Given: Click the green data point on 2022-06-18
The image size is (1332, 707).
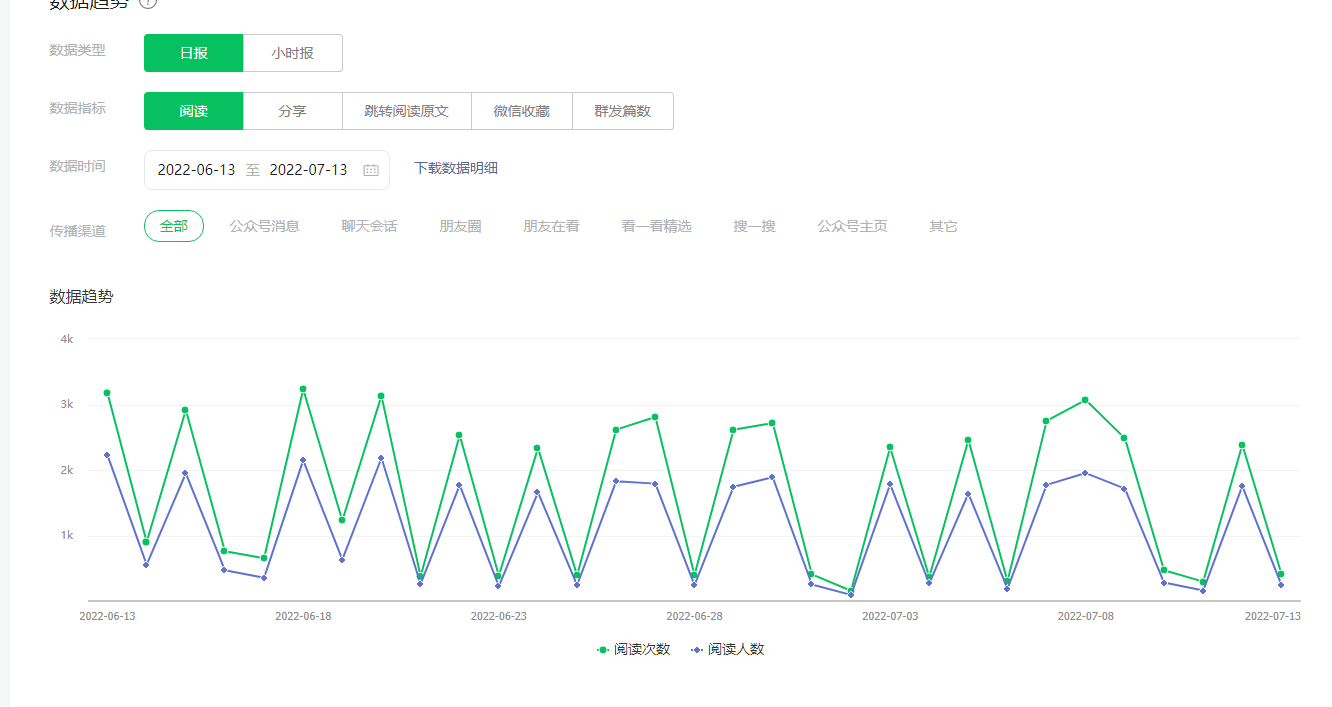Looking at the screenshot, I should click(303, 389).
